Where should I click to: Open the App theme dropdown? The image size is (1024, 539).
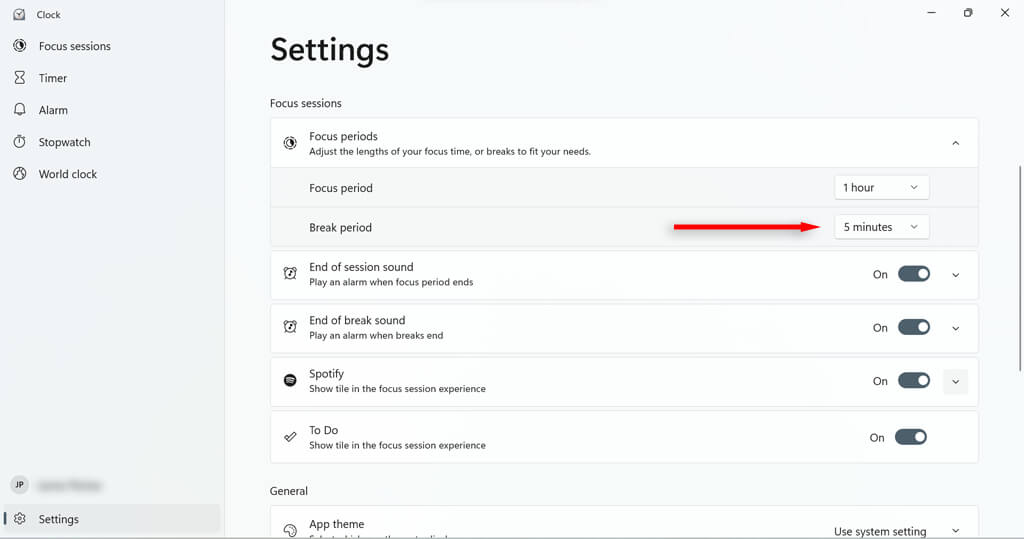click(x=896, y=531)
